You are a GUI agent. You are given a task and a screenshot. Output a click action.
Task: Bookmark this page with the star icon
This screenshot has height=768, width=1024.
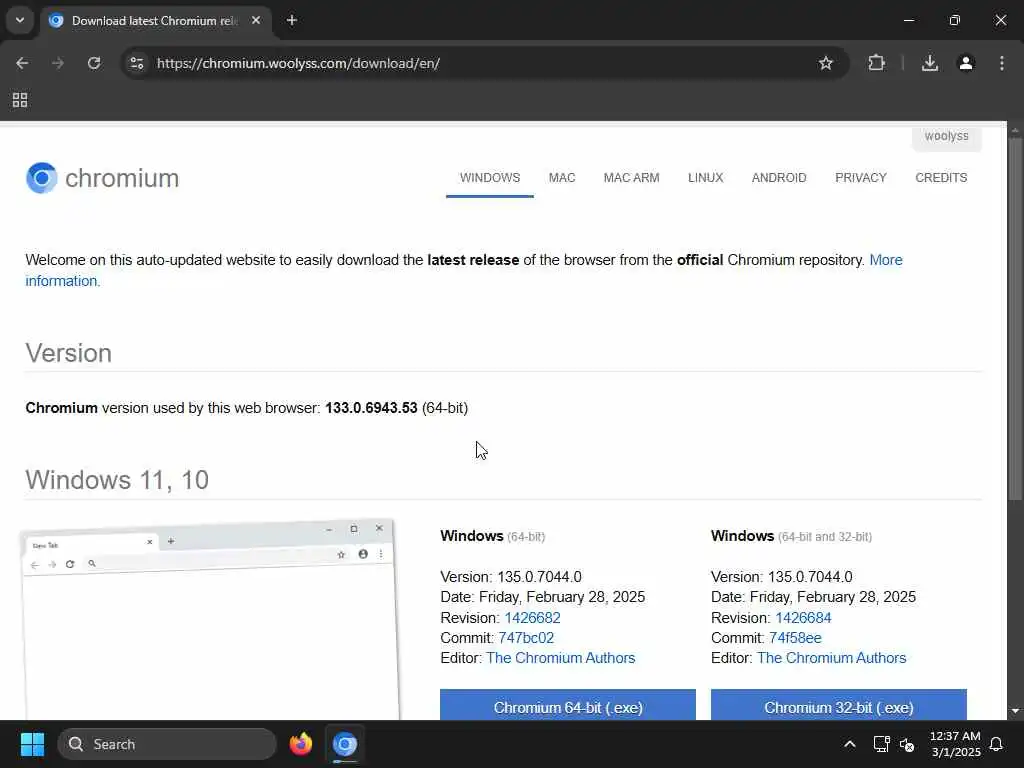pyautogui.click(x=825, y=63)
